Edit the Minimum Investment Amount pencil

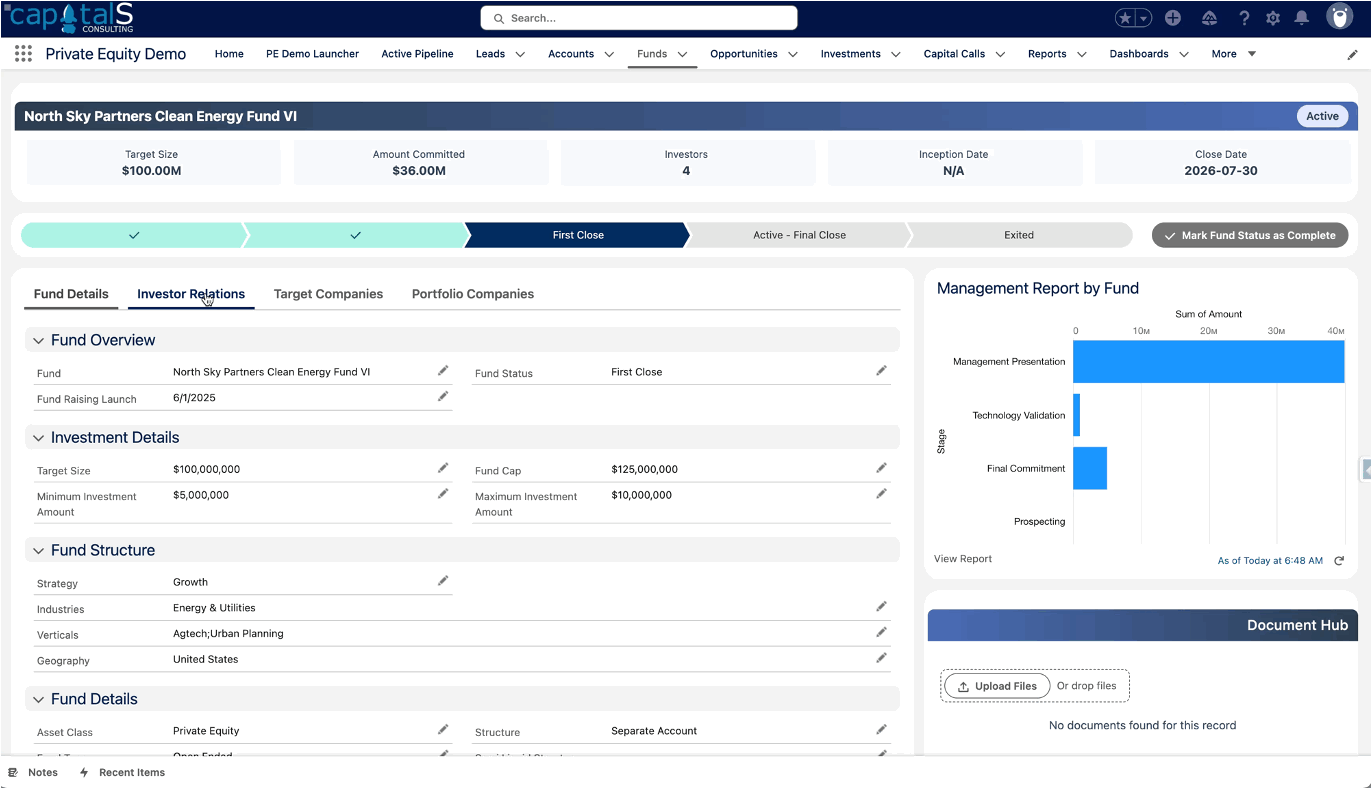point(443,494)
